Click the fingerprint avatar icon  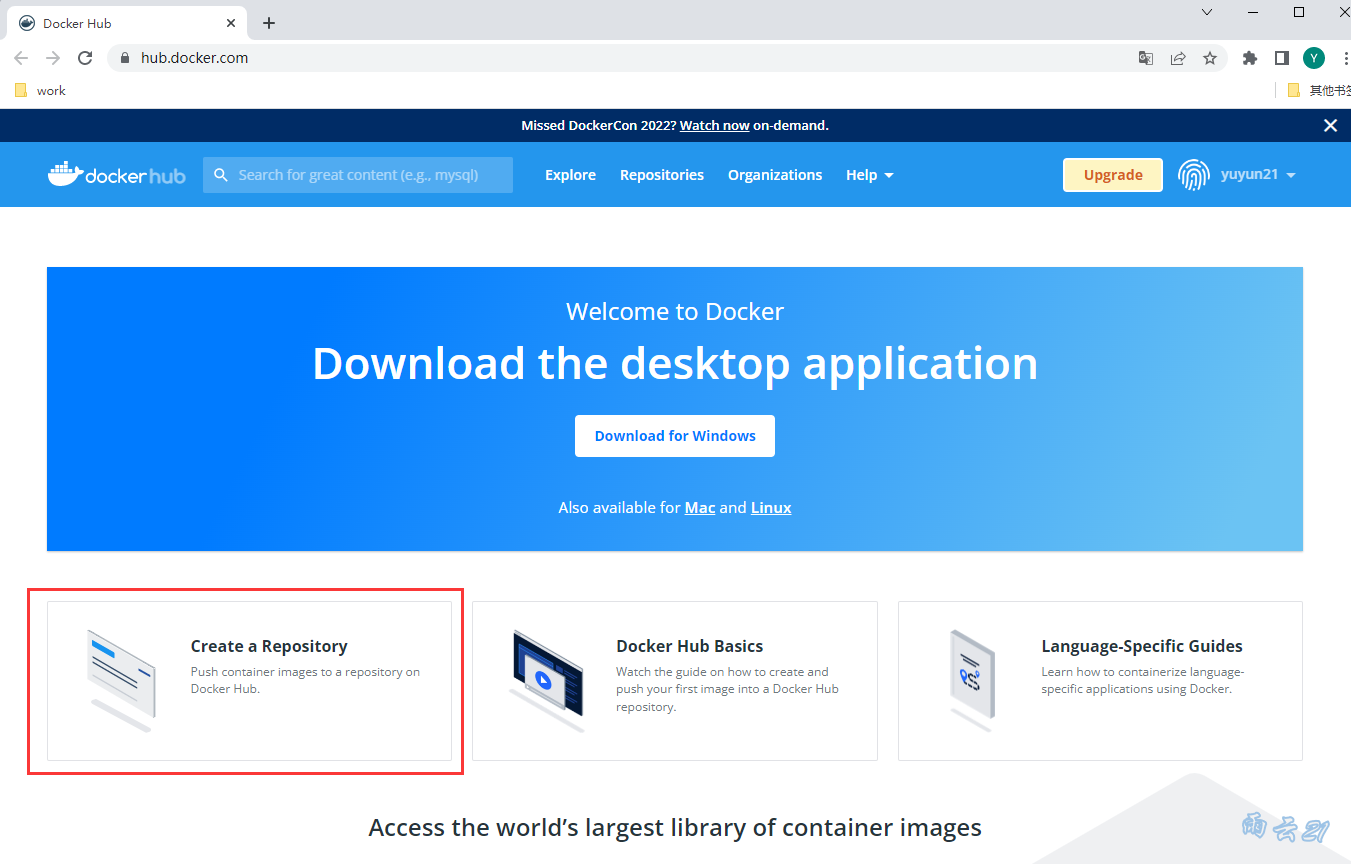(1193, 175)
